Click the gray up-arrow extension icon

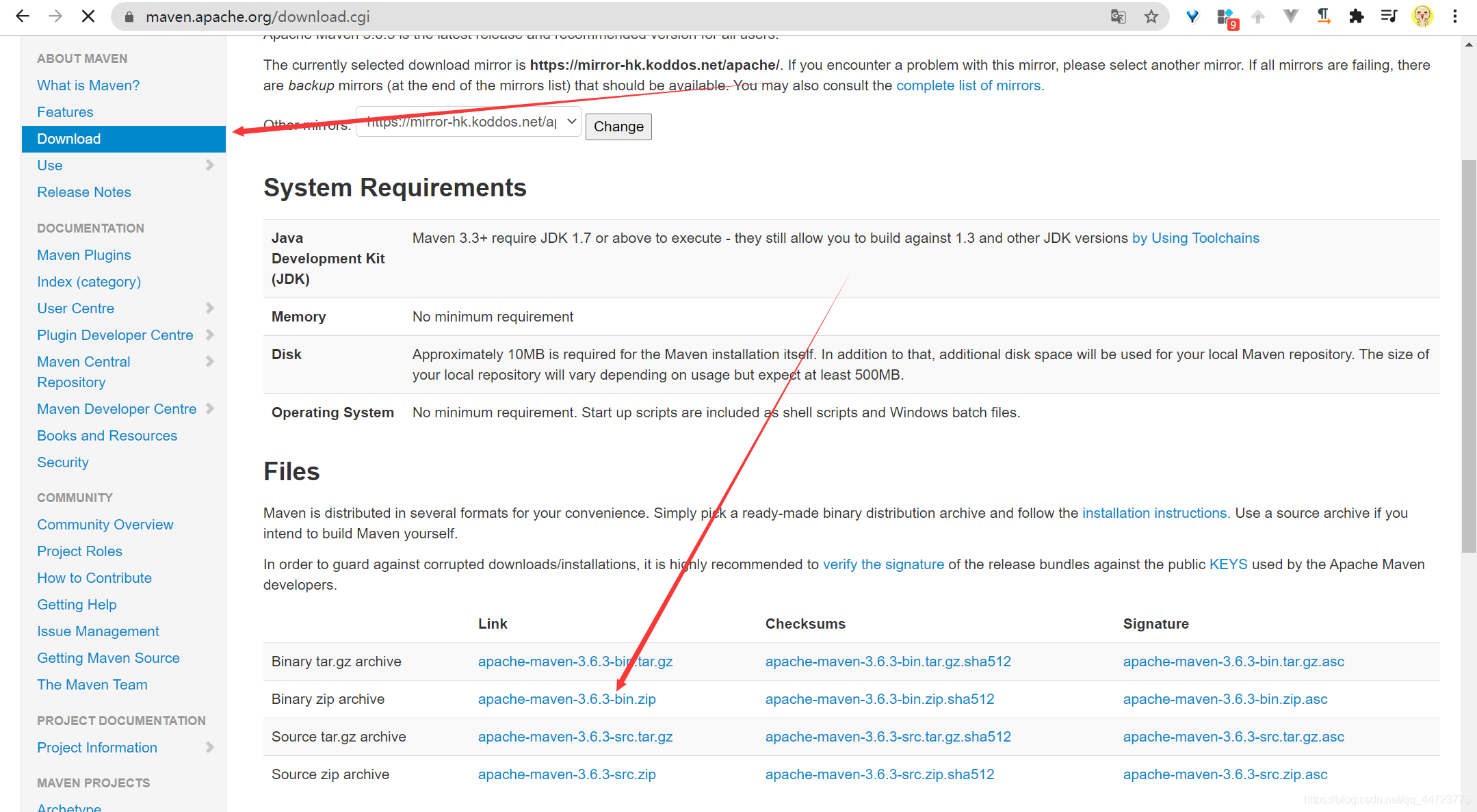click(1258, 16)
